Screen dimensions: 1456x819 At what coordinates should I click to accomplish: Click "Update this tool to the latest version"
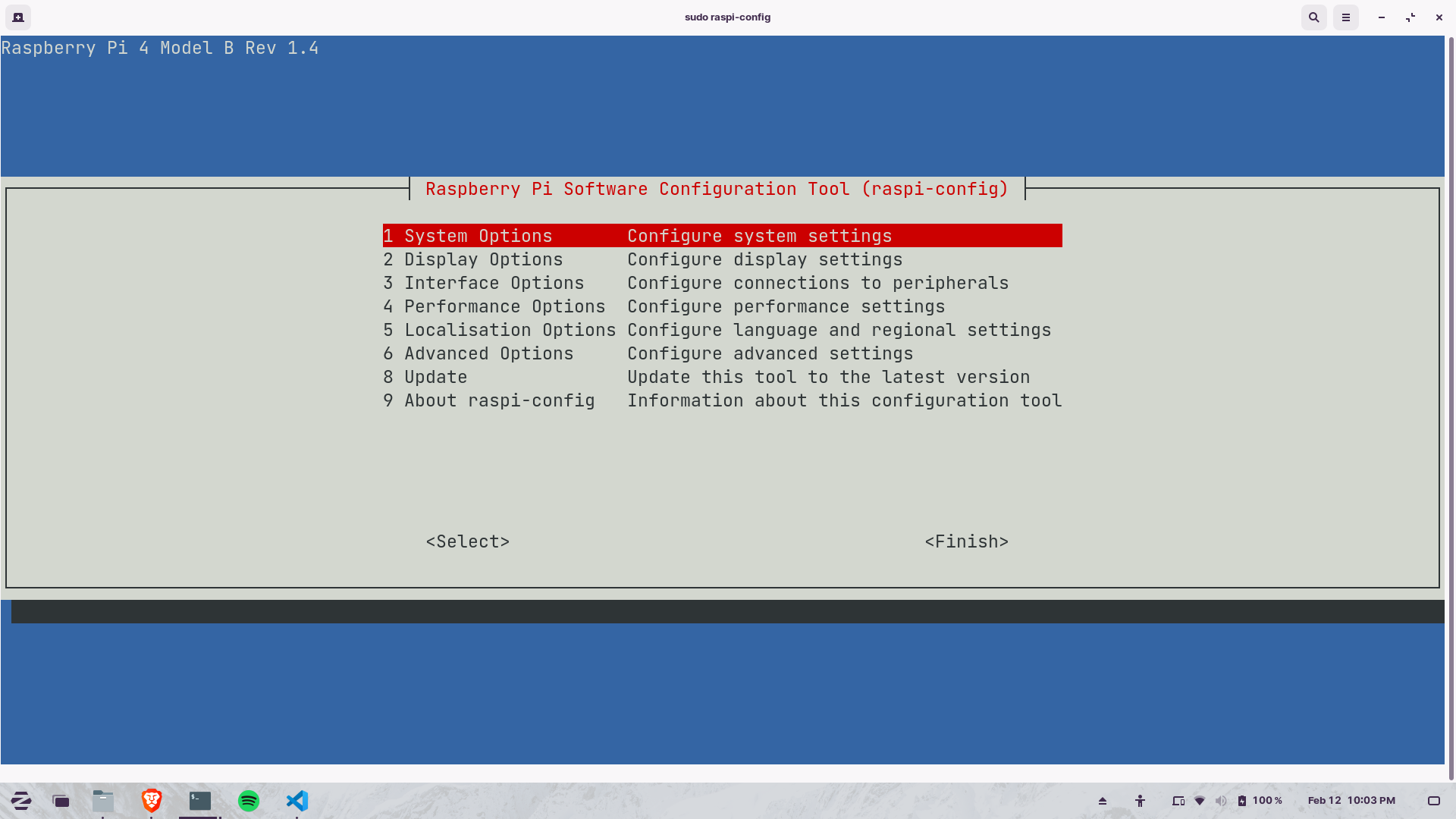[x=829, y=377]
